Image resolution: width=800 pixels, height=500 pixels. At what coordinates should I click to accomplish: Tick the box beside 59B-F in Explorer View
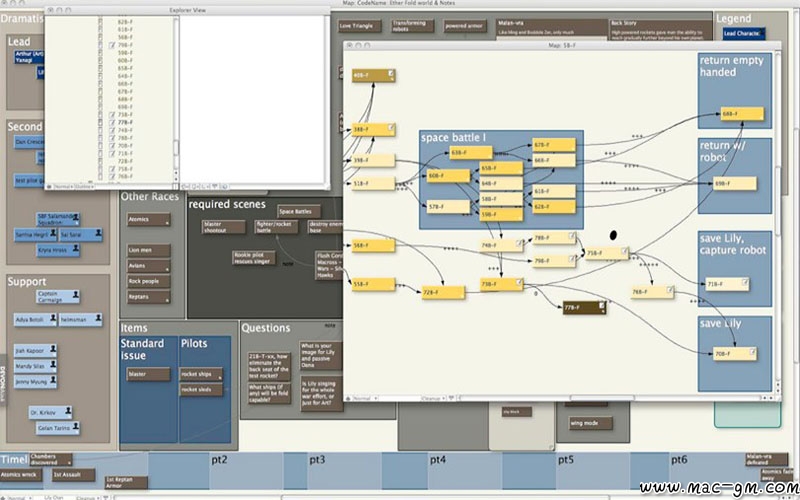pos(101,53)
